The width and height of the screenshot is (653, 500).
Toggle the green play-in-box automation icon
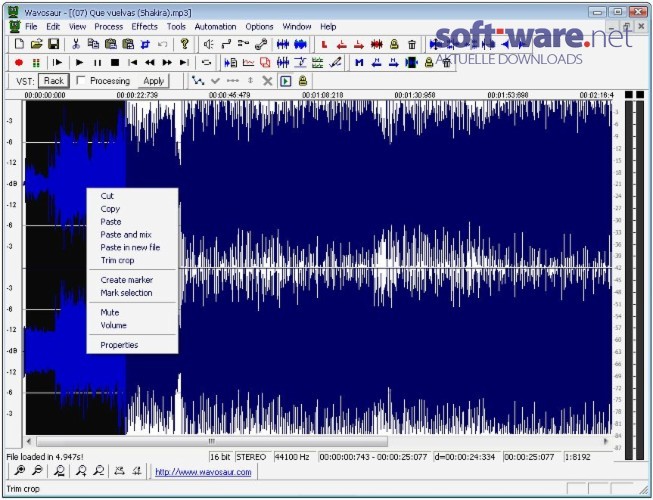[x=286, y=81]
